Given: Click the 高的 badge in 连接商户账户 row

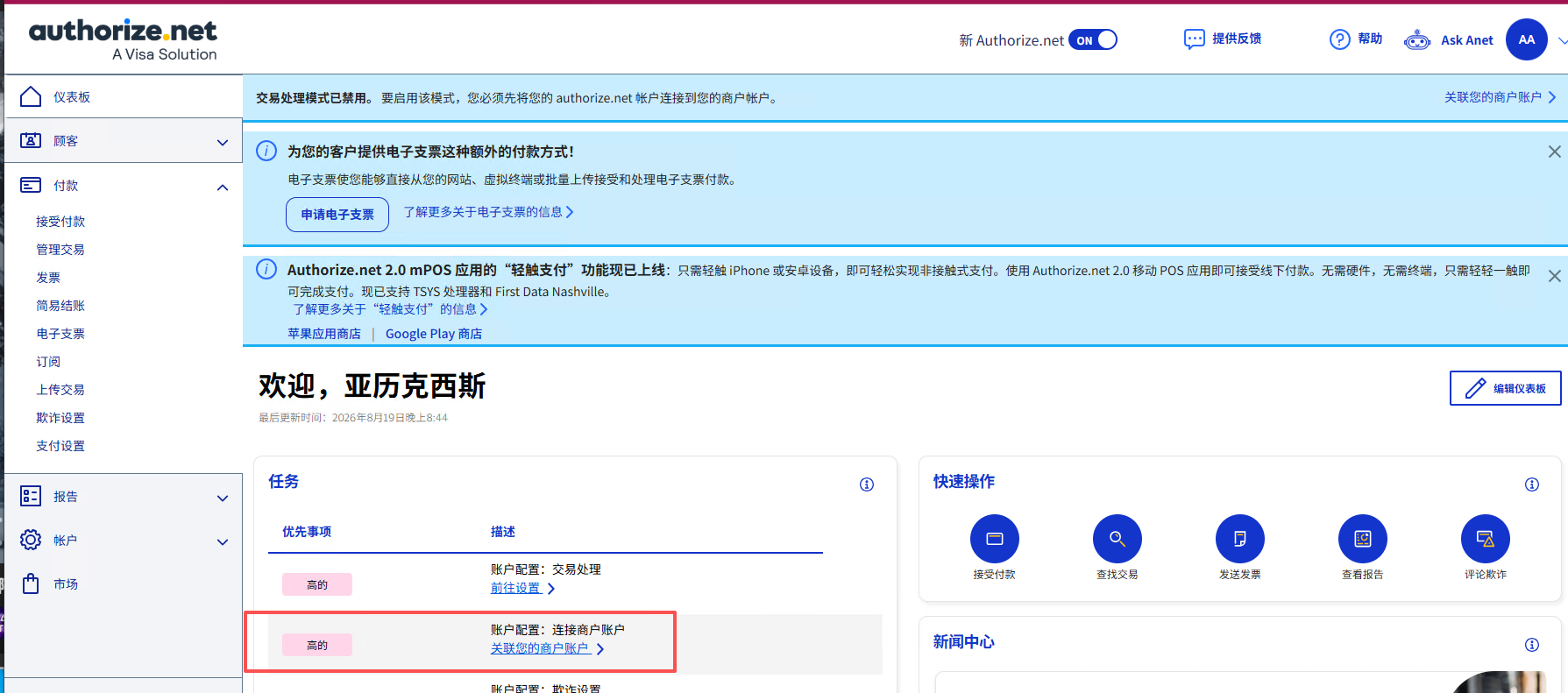Looking at the screenshot, I should click(317, 645).
